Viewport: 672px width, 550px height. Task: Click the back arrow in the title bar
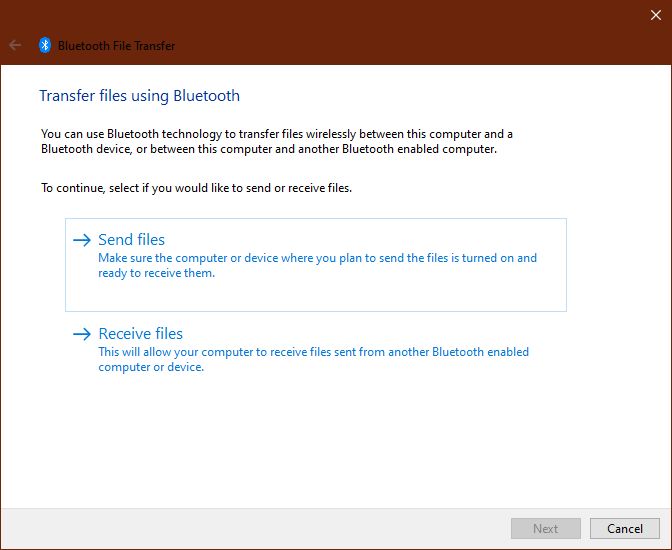(x=15, y=45)
